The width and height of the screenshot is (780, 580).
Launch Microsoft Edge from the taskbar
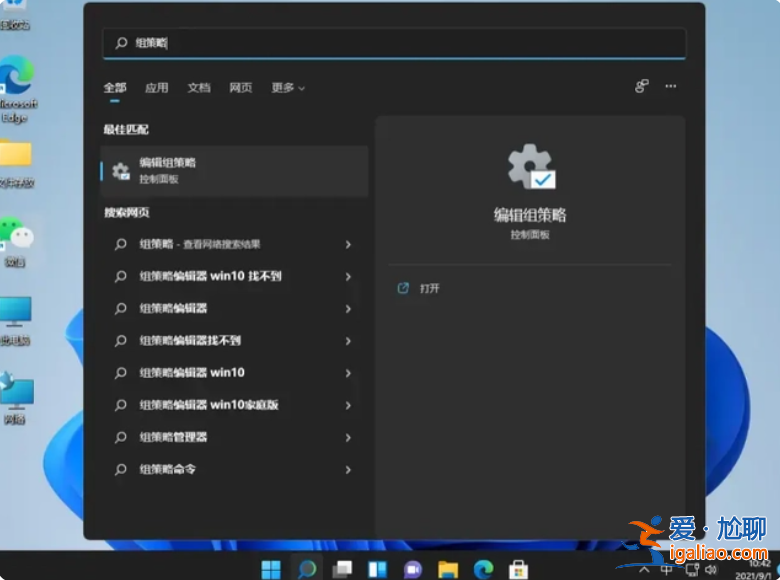[x=484, y=569]
